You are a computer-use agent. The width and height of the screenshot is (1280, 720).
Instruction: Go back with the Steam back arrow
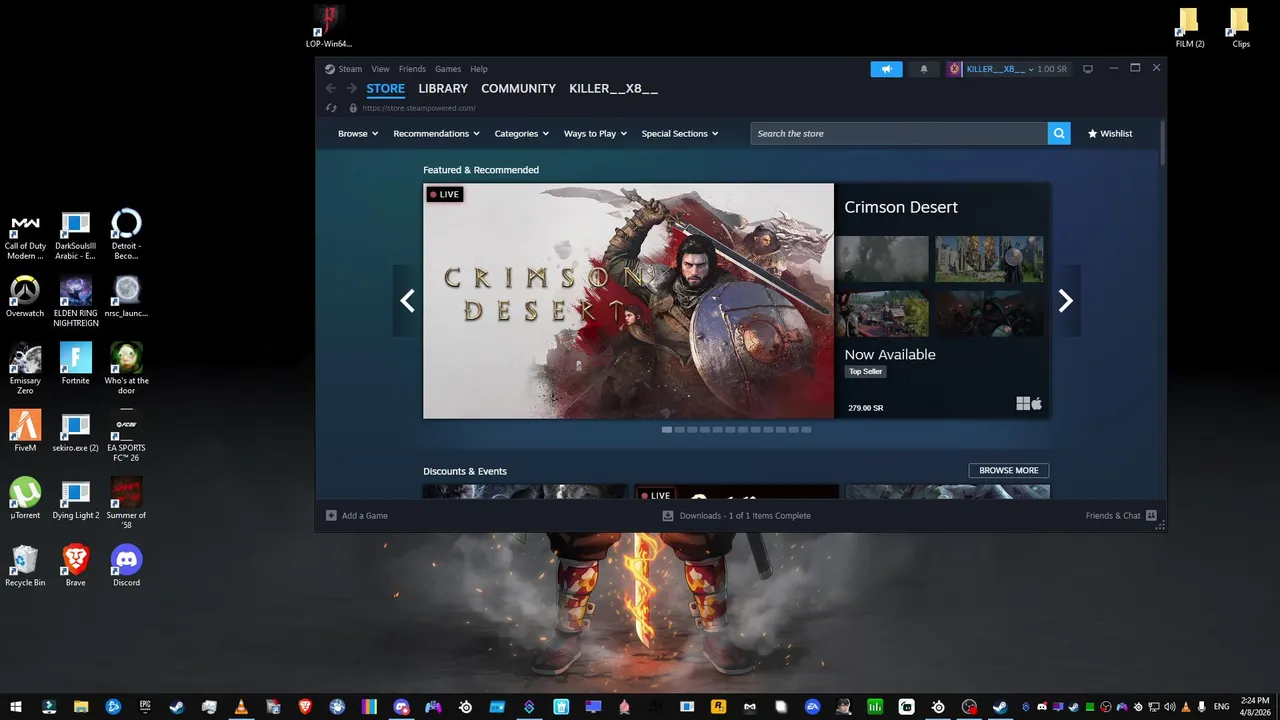(331, 89)
